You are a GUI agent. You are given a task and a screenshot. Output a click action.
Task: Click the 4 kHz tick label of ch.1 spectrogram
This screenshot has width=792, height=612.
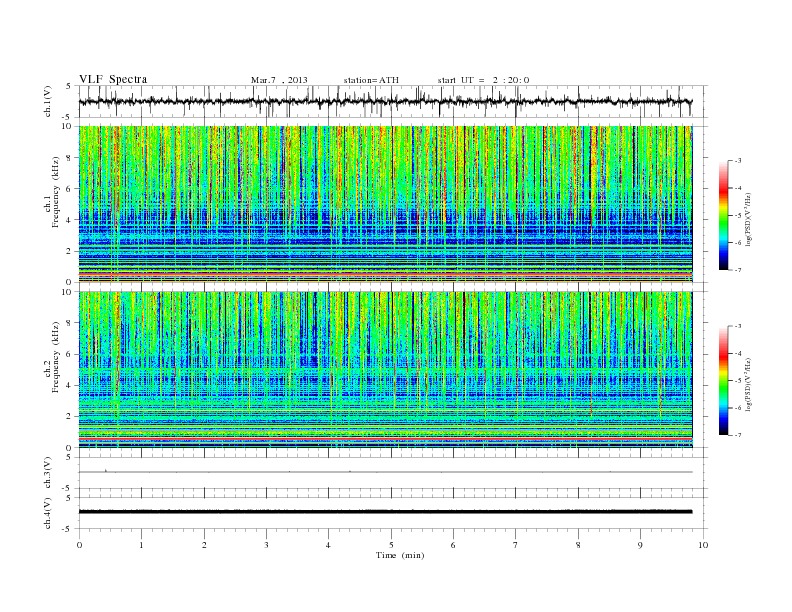69,220
